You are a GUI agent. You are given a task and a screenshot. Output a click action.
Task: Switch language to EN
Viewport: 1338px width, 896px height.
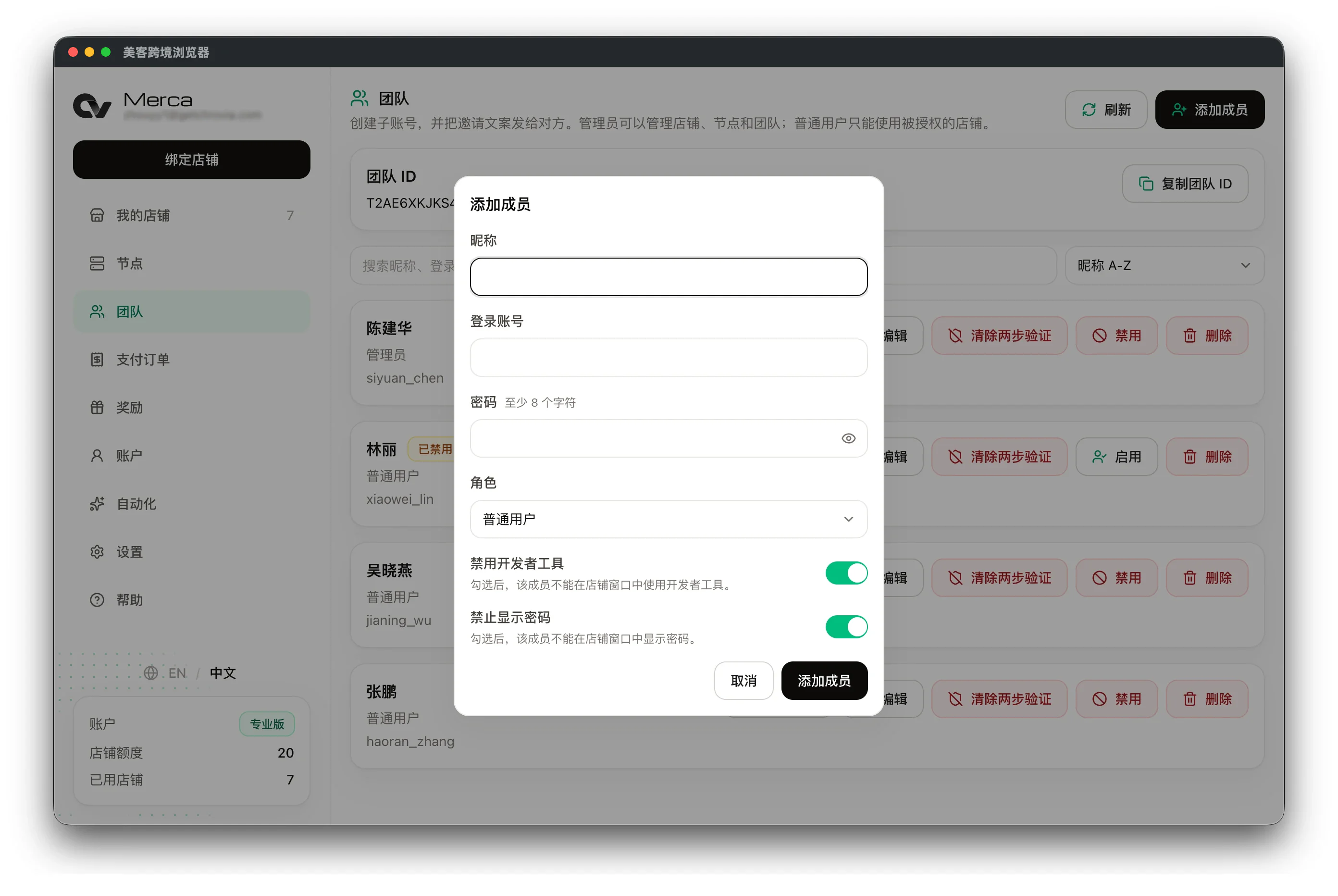(177, 672)
